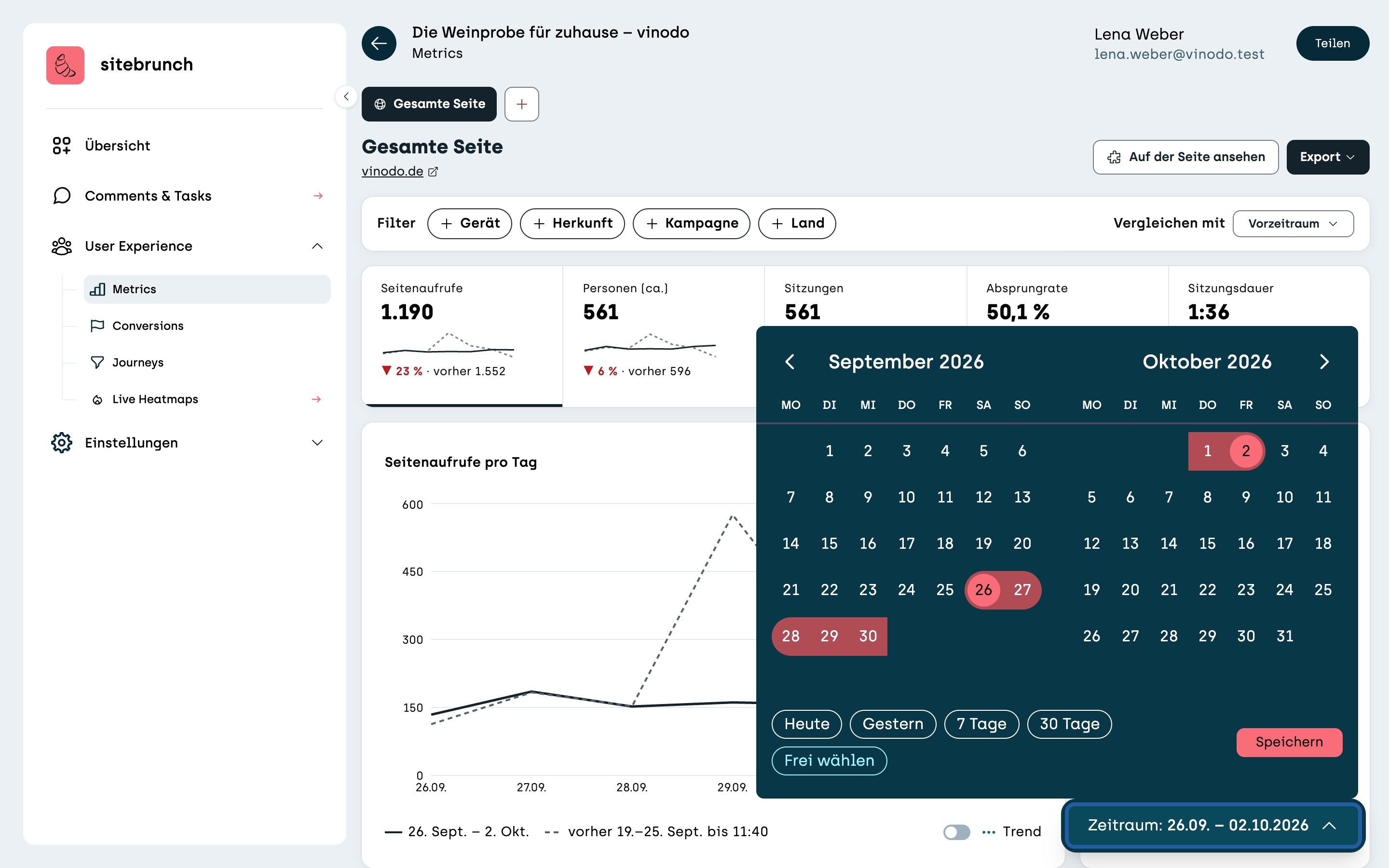Select October 31 in the calendar

(x=1284, y=636)
